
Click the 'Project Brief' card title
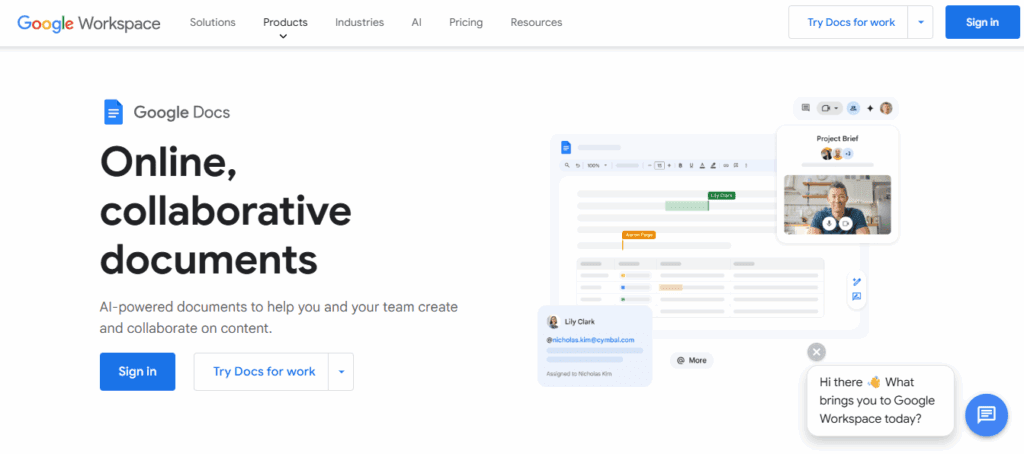click(837, 138)
